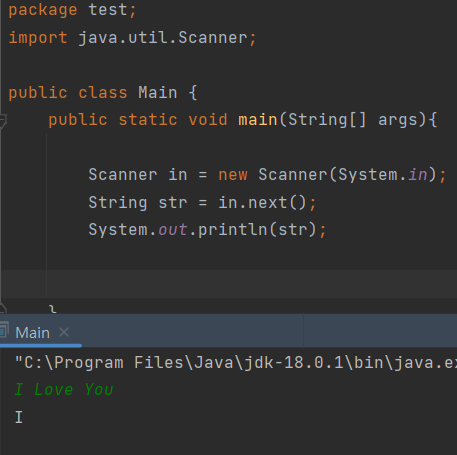Click 'public class Main {' declaration
Image resolution: width=457 pixels, height=455 pixels.
[103, 93]
